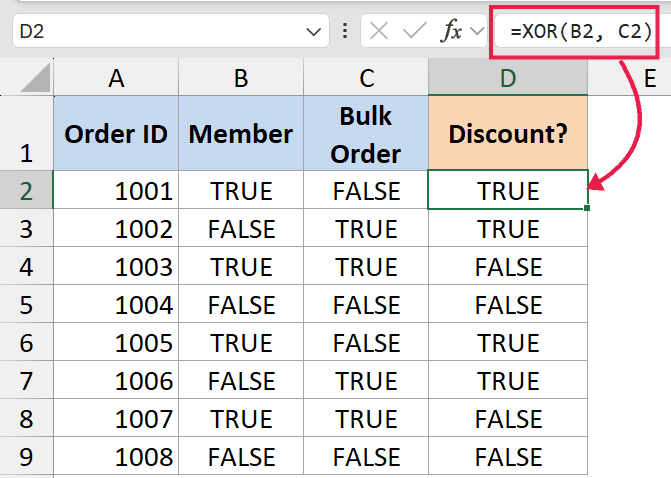This screenshot has height=478, width=671.
Task: Select column B header
Action: point(241,77)
